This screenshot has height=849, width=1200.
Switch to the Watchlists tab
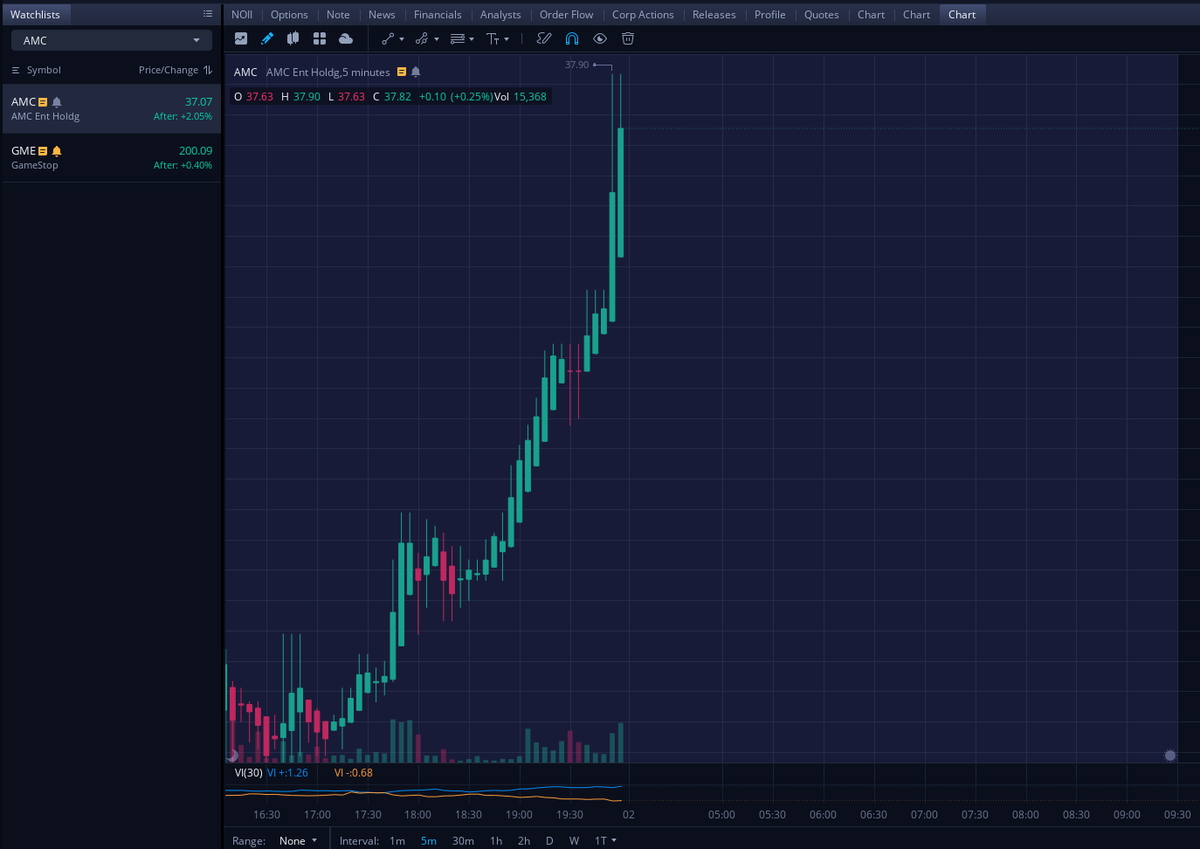click(35, 14)
